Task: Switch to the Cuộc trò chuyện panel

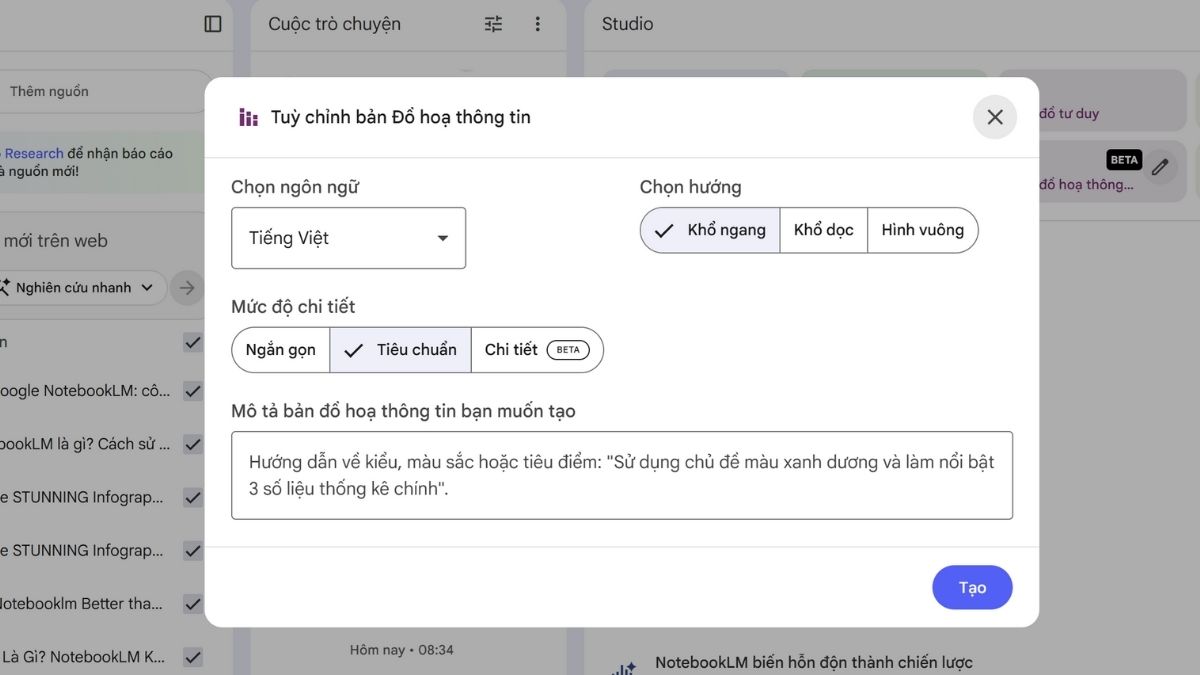Action: (x=334, y=23)
